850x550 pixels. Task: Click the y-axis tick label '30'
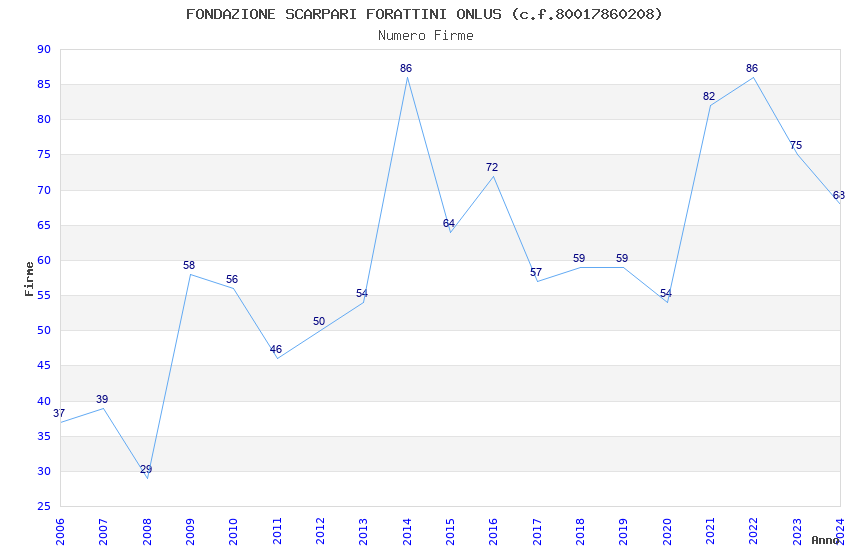[44, 471]
